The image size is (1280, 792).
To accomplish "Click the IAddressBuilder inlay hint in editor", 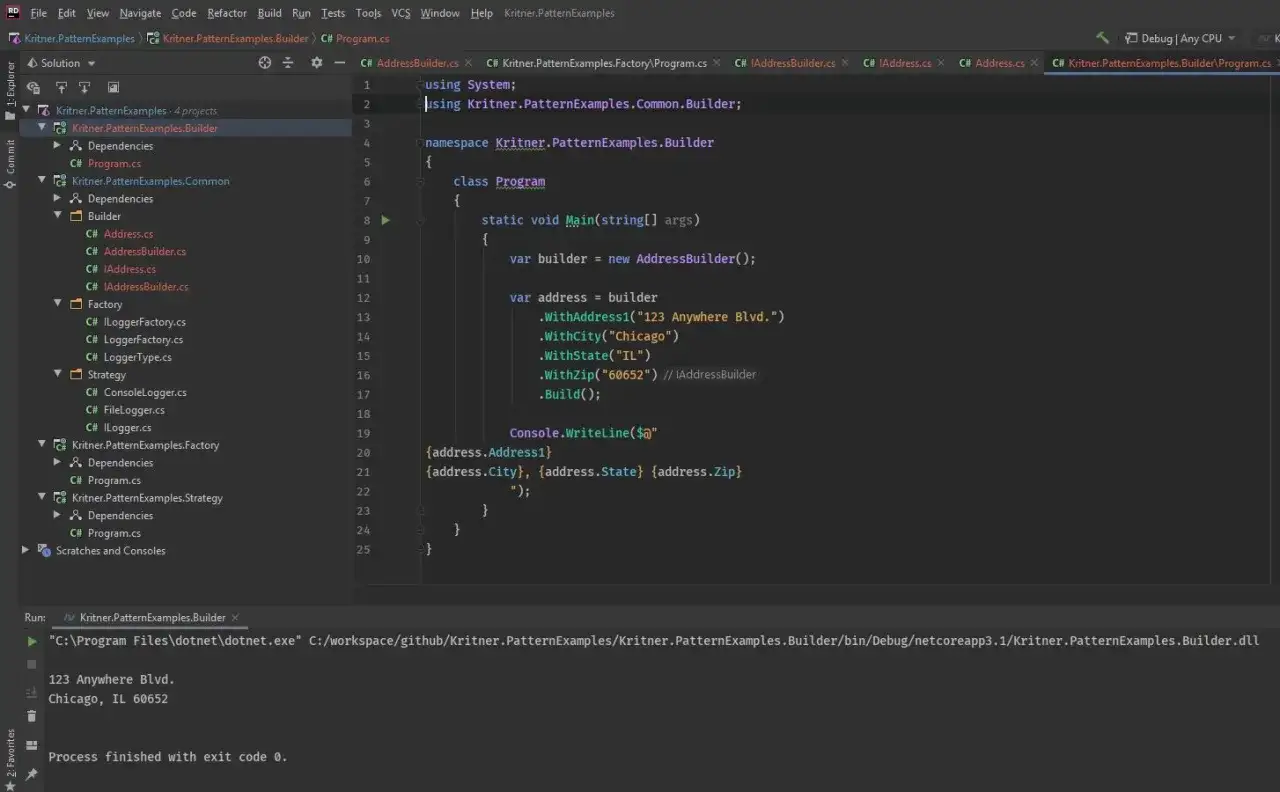I will [709, 375].
